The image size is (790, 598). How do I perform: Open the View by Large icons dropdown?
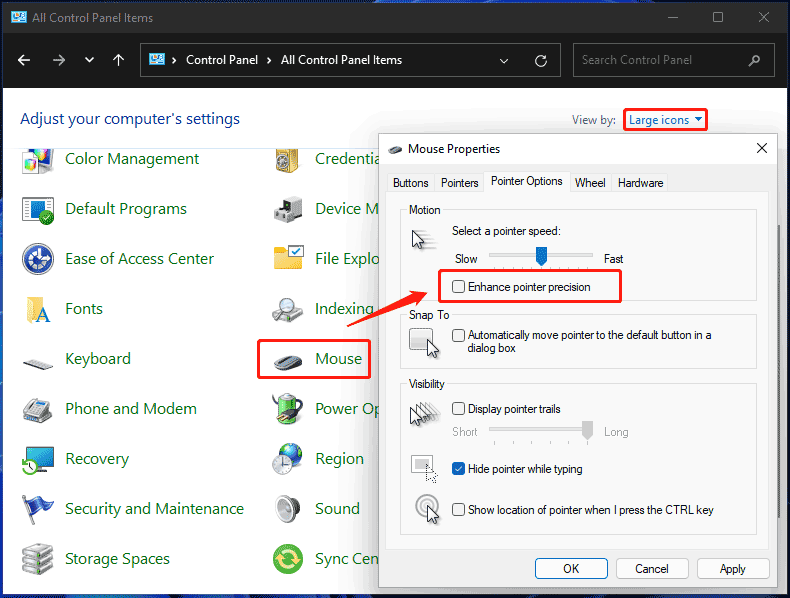pyautogui.click(x=665, y=120)
